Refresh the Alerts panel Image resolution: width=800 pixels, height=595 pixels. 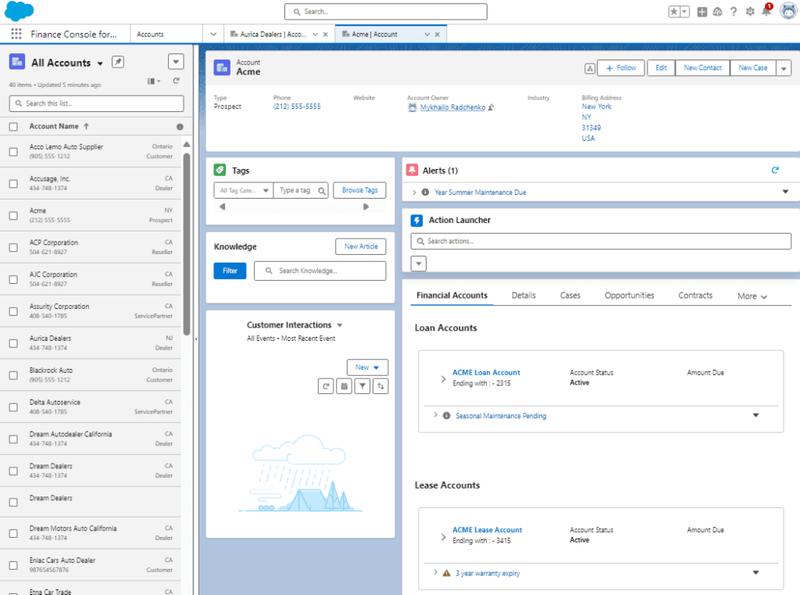(775, 170)
